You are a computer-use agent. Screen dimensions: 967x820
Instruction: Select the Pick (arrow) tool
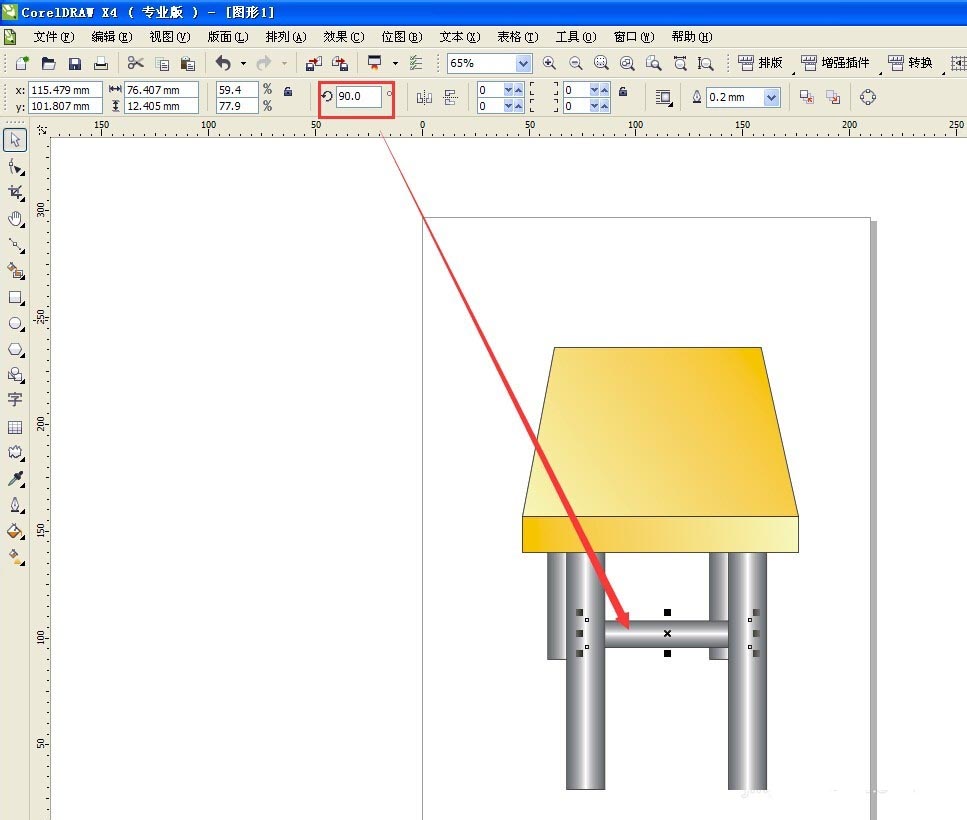tap(15, 139)
